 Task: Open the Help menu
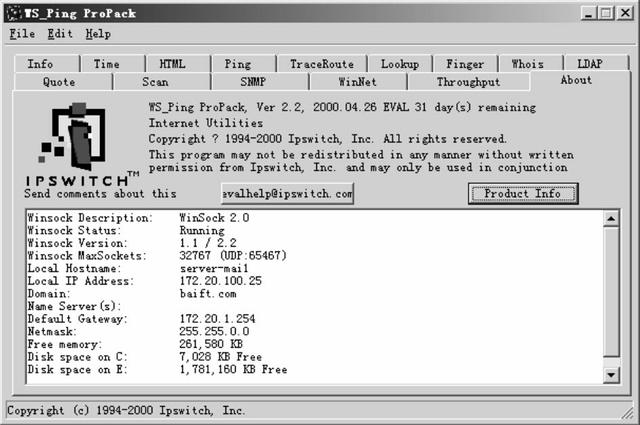(x=98, y=33)
